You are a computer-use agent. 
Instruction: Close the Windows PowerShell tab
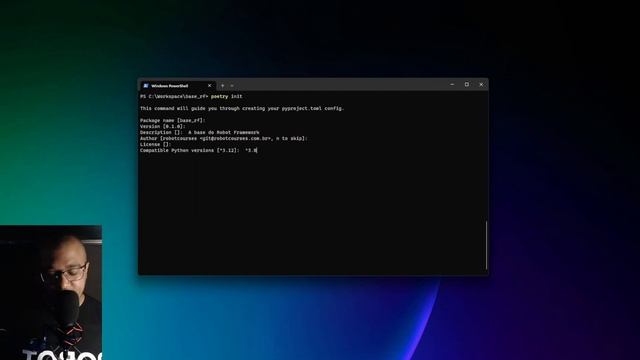coord(209,86)
